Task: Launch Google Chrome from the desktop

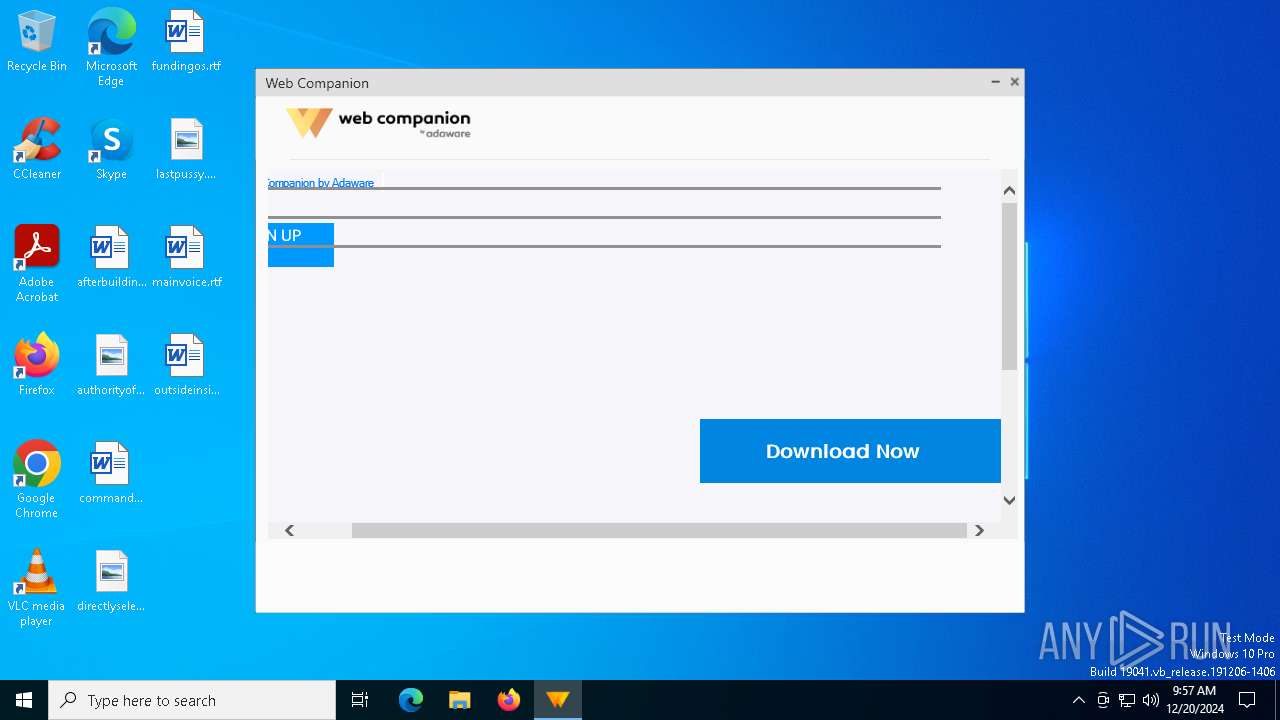Action: pyautogui.click(x=37, y=480)
